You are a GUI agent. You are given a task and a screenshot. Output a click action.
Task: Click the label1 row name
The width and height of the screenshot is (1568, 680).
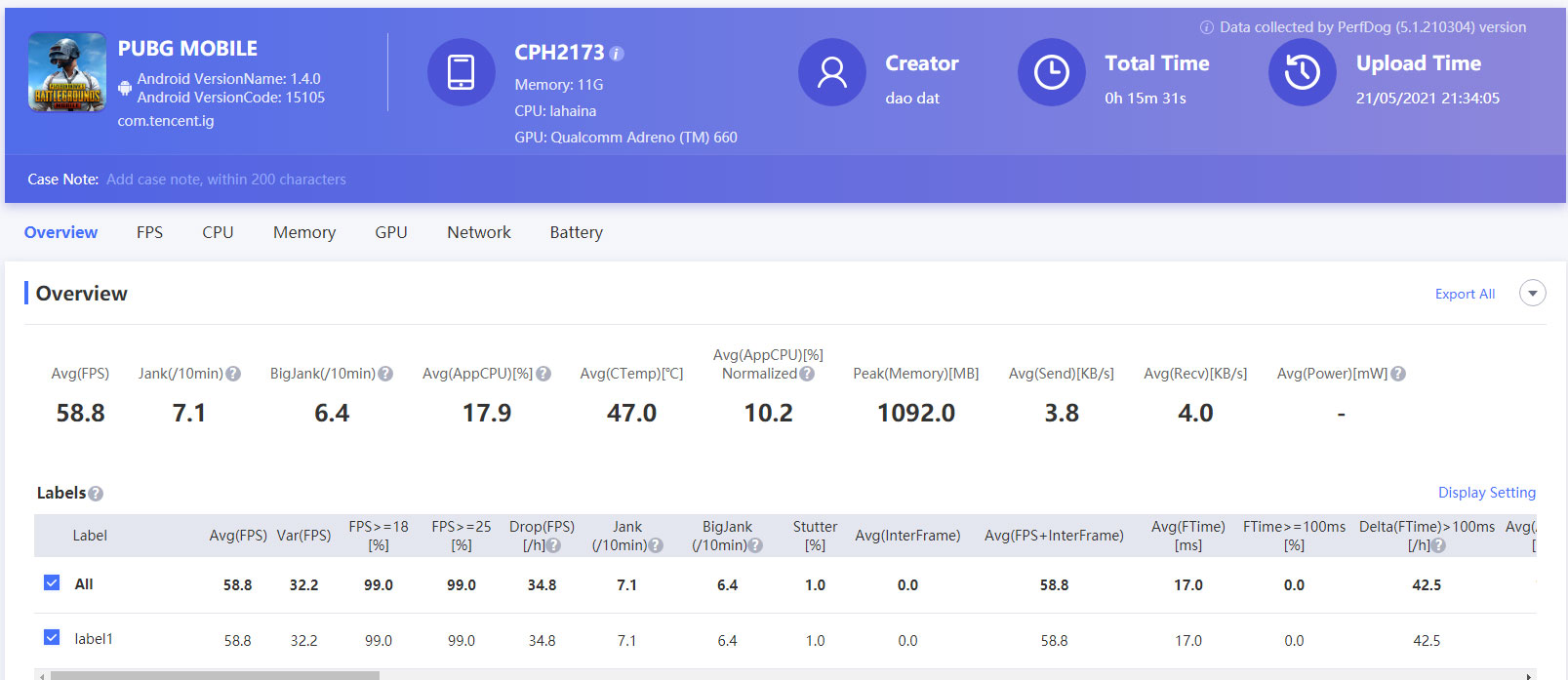[x=94, y=639]
